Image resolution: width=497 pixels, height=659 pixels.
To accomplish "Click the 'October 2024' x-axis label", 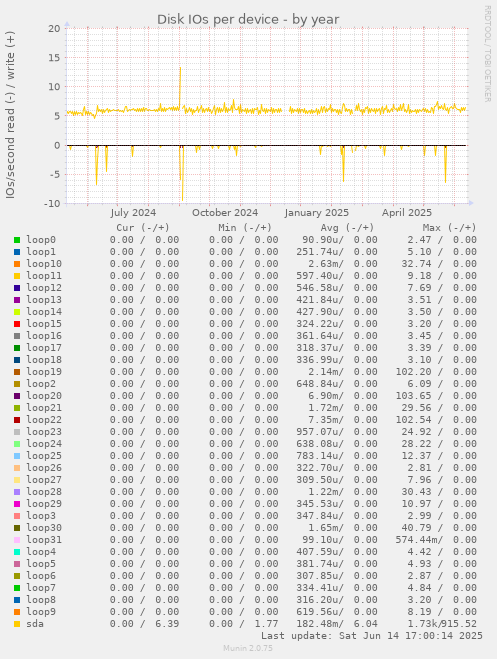I will (x=225, y=213).
